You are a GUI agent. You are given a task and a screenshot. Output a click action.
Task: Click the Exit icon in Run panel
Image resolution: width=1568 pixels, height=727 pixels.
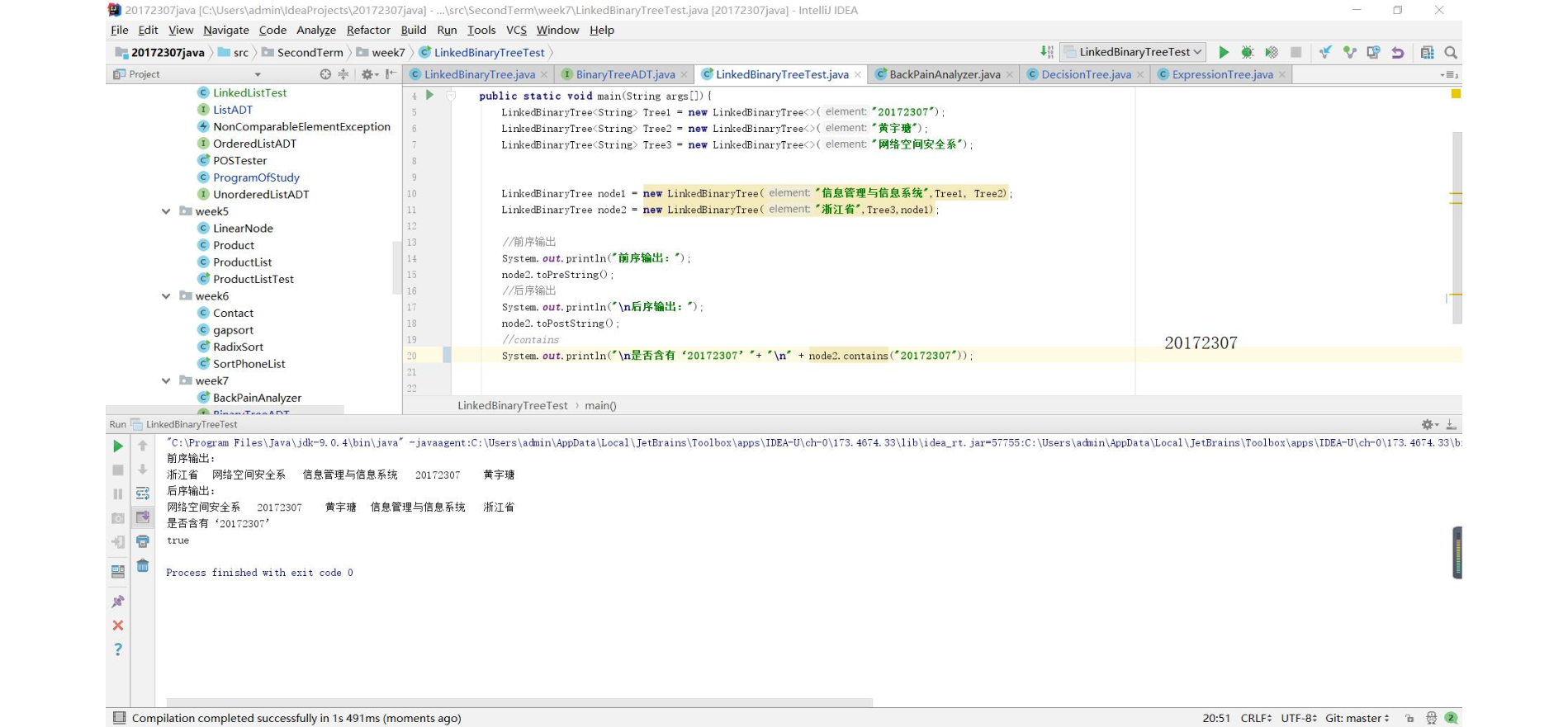point(118,542)
